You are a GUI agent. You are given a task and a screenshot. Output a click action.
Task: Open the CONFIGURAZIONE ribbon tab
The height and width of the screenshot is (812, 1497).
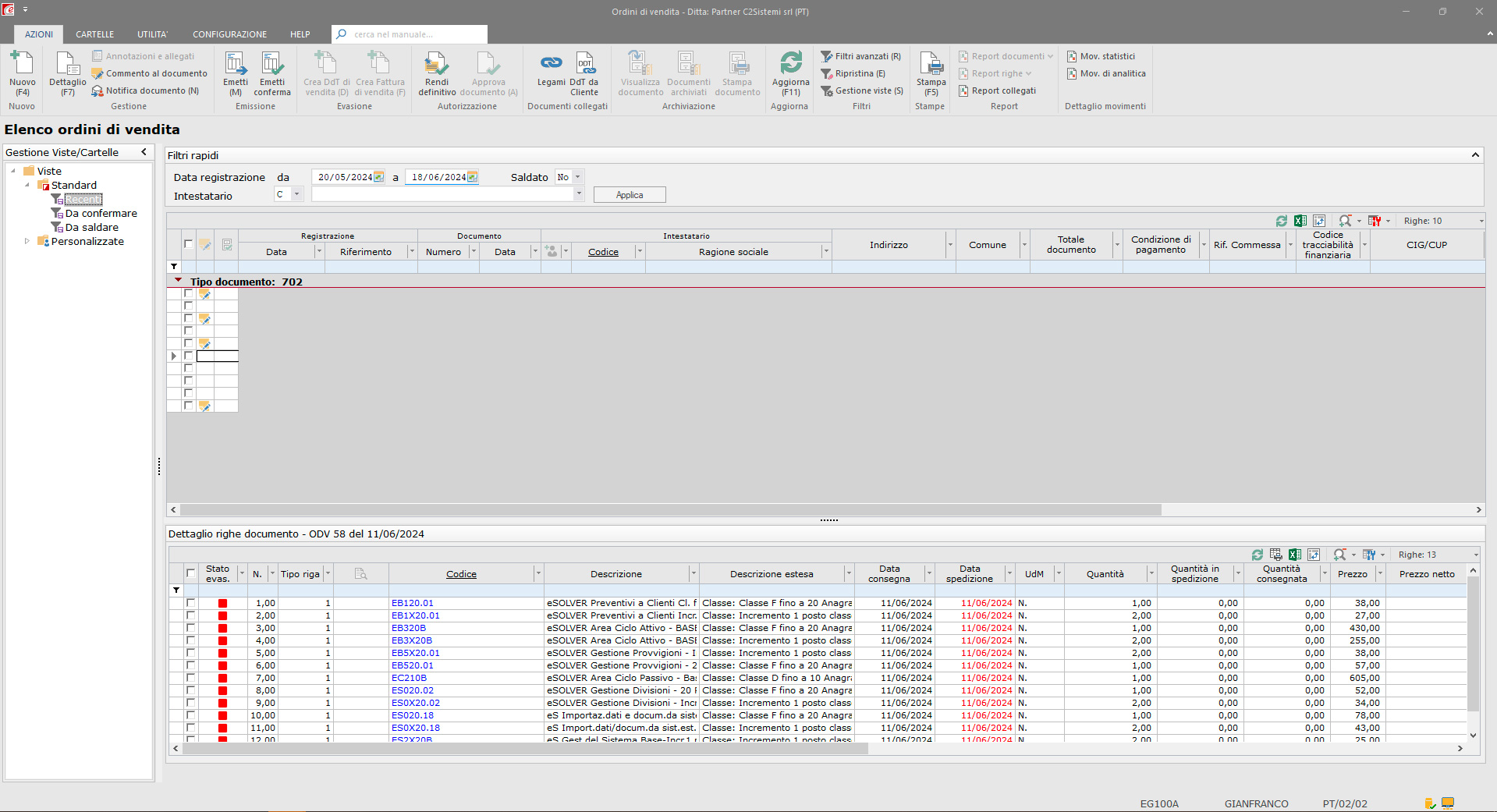click(229, 34)
